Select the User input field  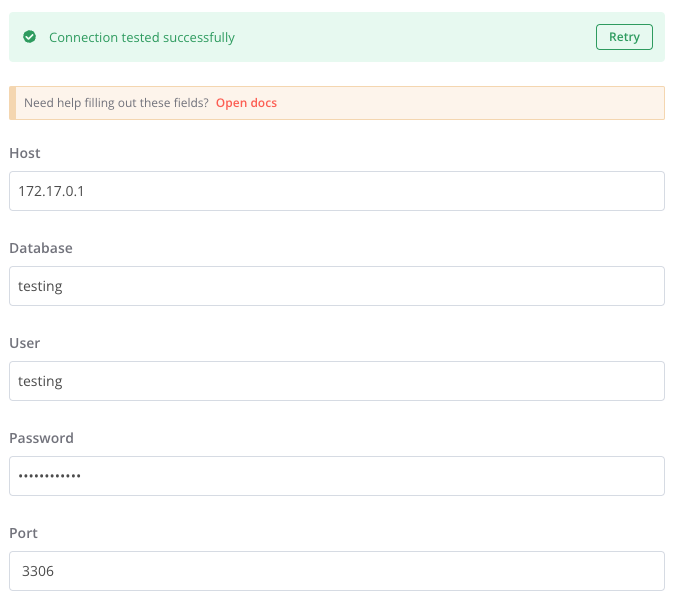[x=336, y=381]
